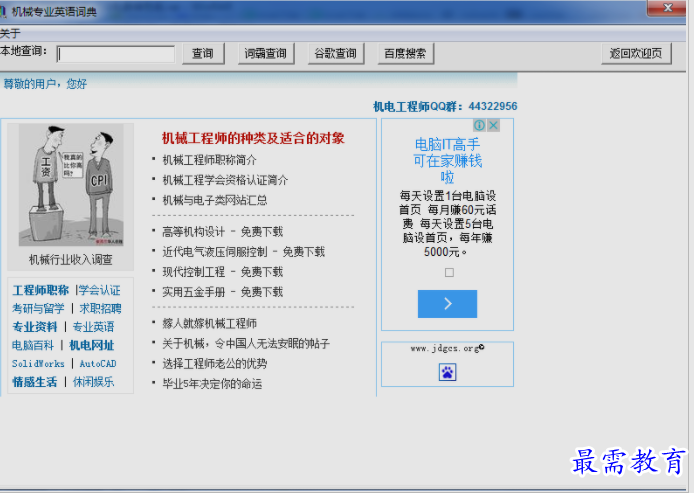Click the 词霸查询 button

(x=266, y=54)
